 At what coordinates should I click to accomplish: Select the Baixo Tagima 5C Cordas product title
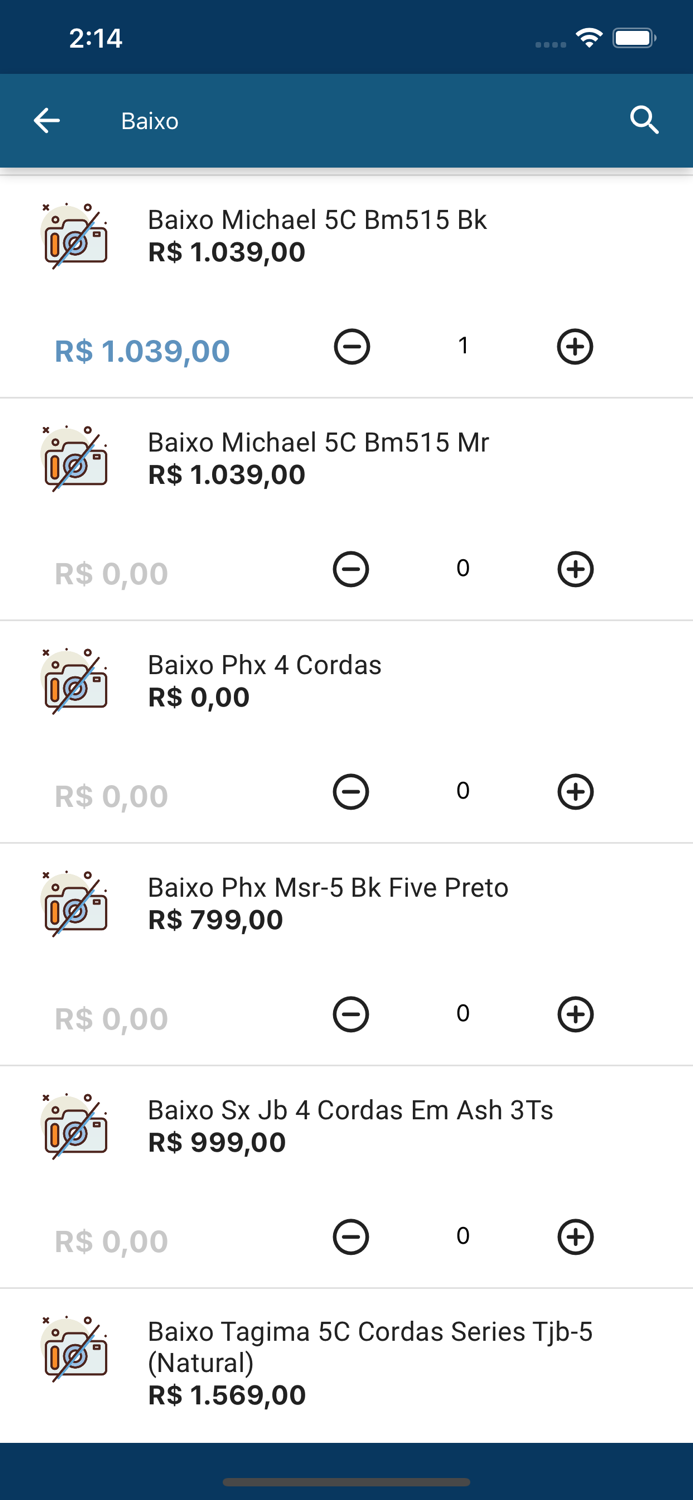370,1344
